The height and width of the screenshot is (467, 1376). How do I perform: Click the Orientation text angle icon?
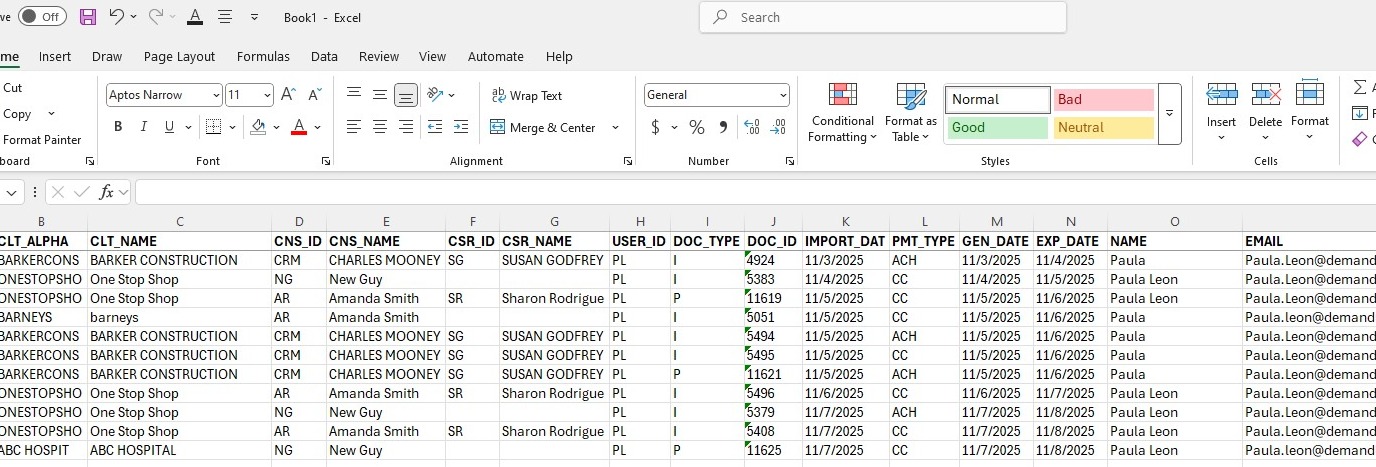click(x=436, y=95)
